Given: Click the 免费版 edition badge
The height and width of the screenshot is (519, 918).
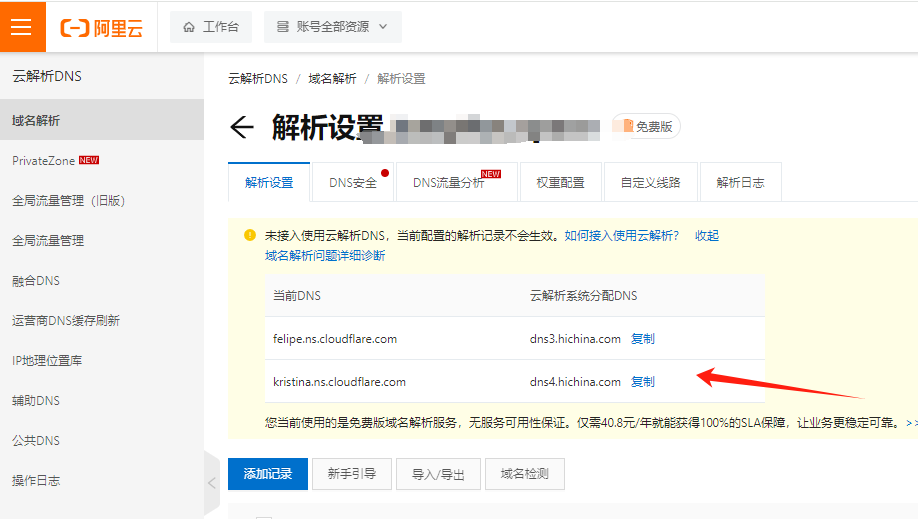Looking at the screenshot, I should tap(647, 126).
